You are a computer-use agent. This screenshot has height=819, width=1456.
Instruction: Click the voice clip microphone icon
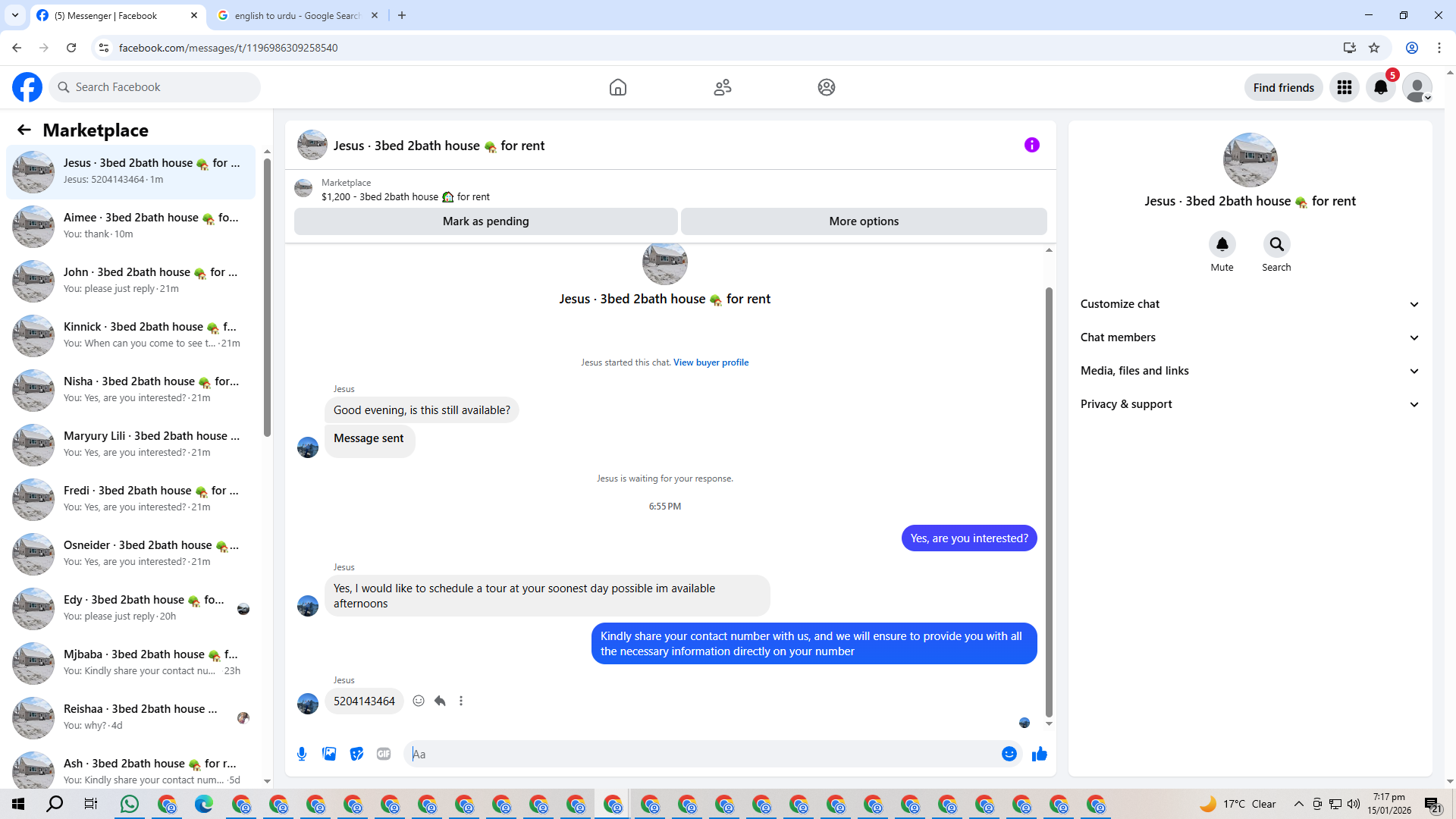point(302,754)
